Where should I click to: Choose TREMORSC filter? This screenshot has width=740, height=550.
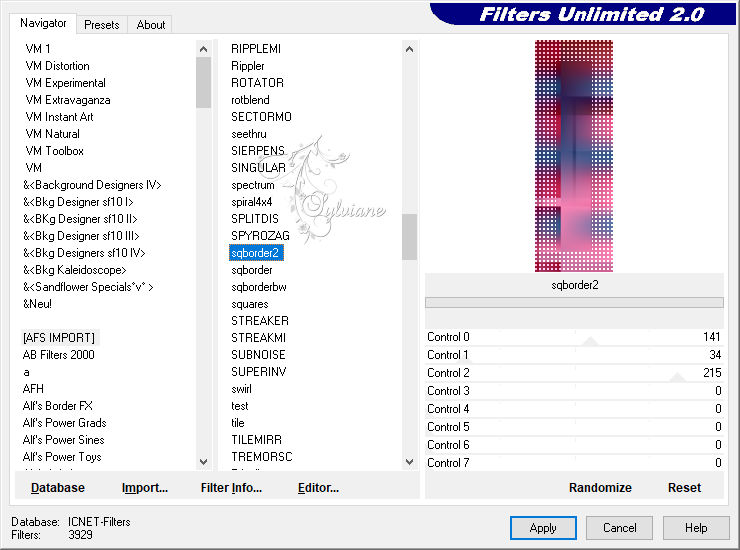(261, 457)
